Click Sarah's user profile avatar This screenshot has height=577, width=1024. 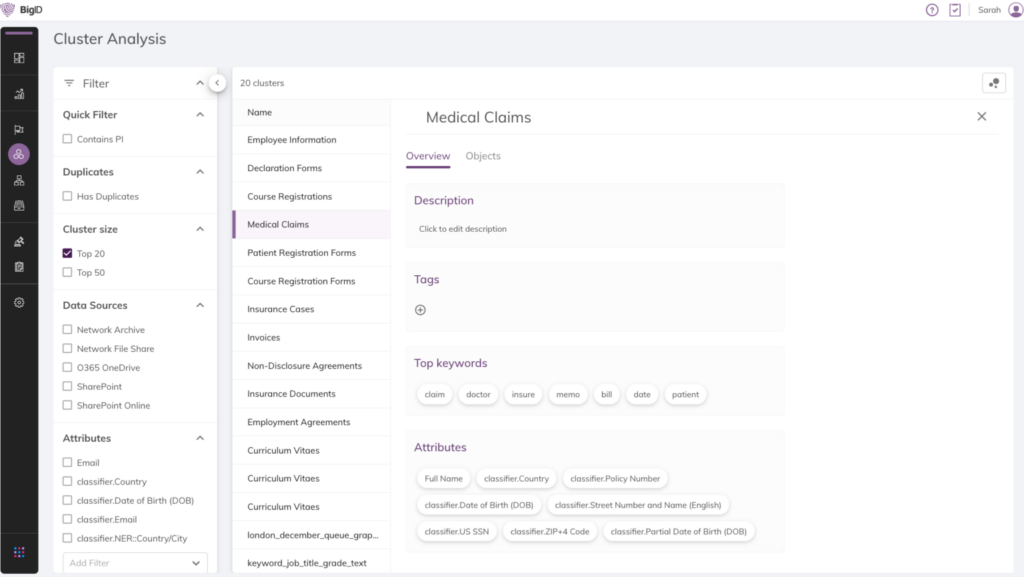1015,10
